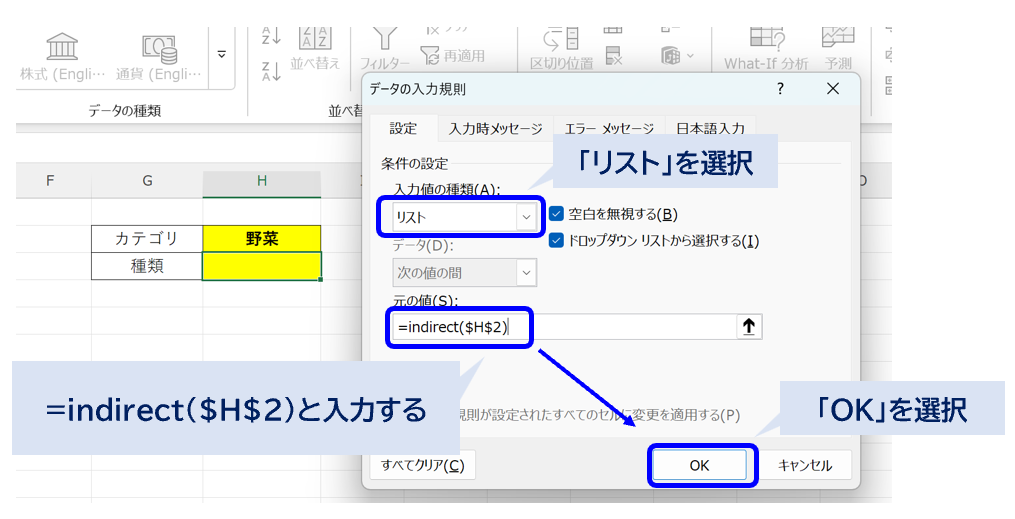Switch to the 日本語入力 tab
Screen dimensions: 1015x519
710,129
